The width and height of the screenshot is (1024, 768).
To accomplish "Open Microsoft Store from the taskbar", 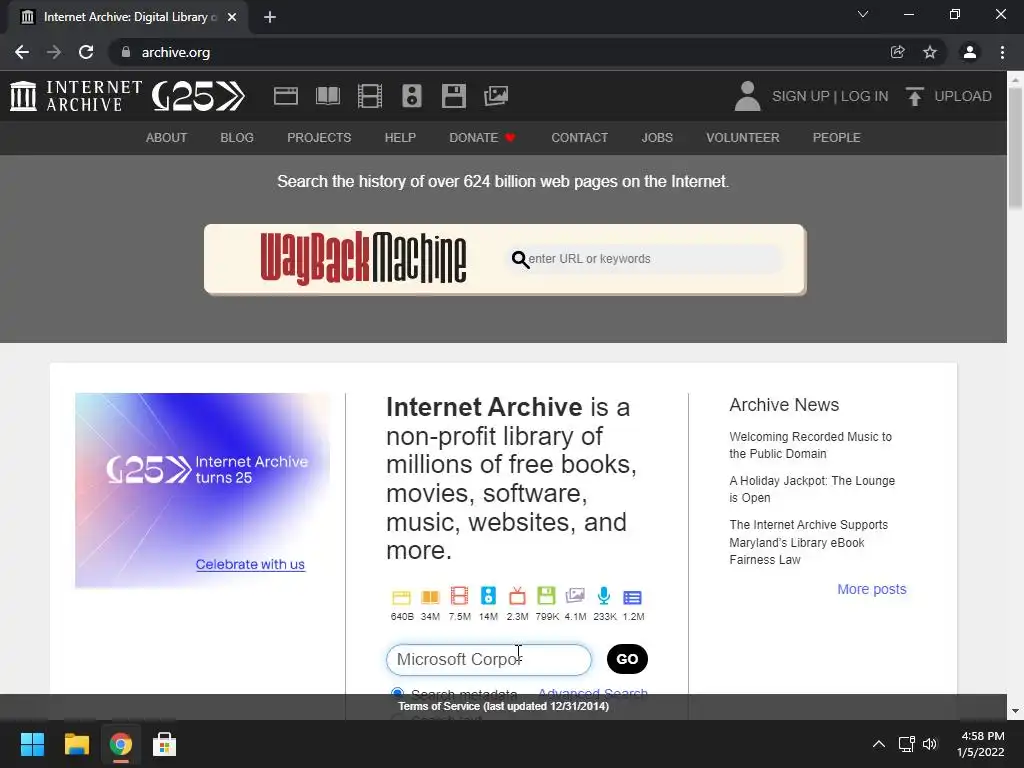I will (165, 744).
